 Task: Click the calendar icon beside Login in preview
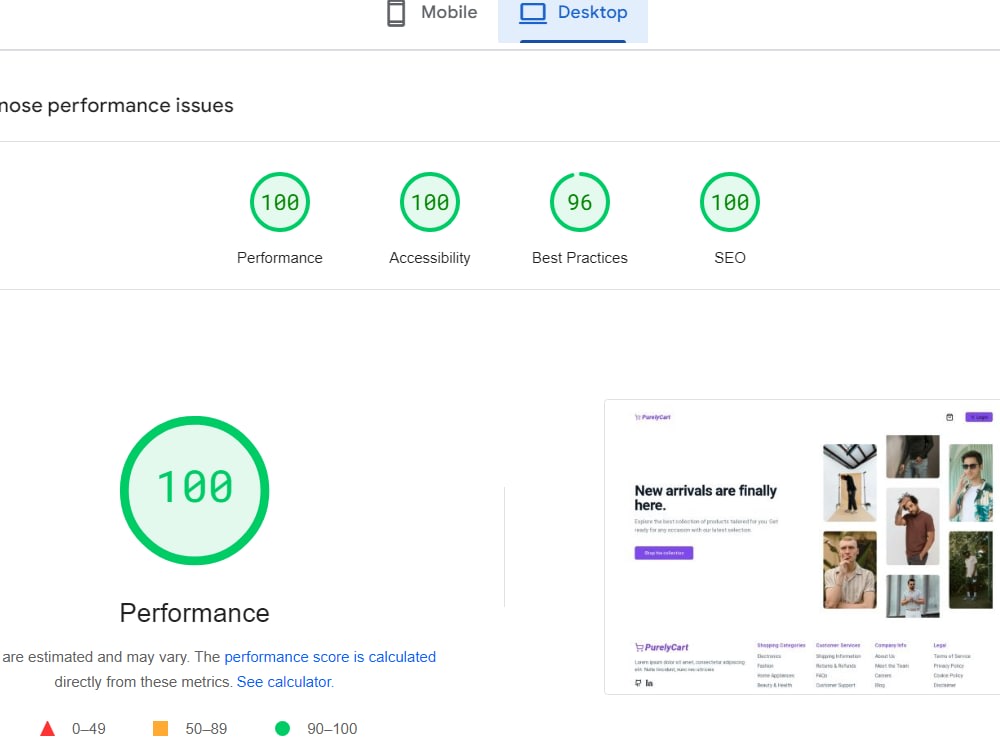951,417
